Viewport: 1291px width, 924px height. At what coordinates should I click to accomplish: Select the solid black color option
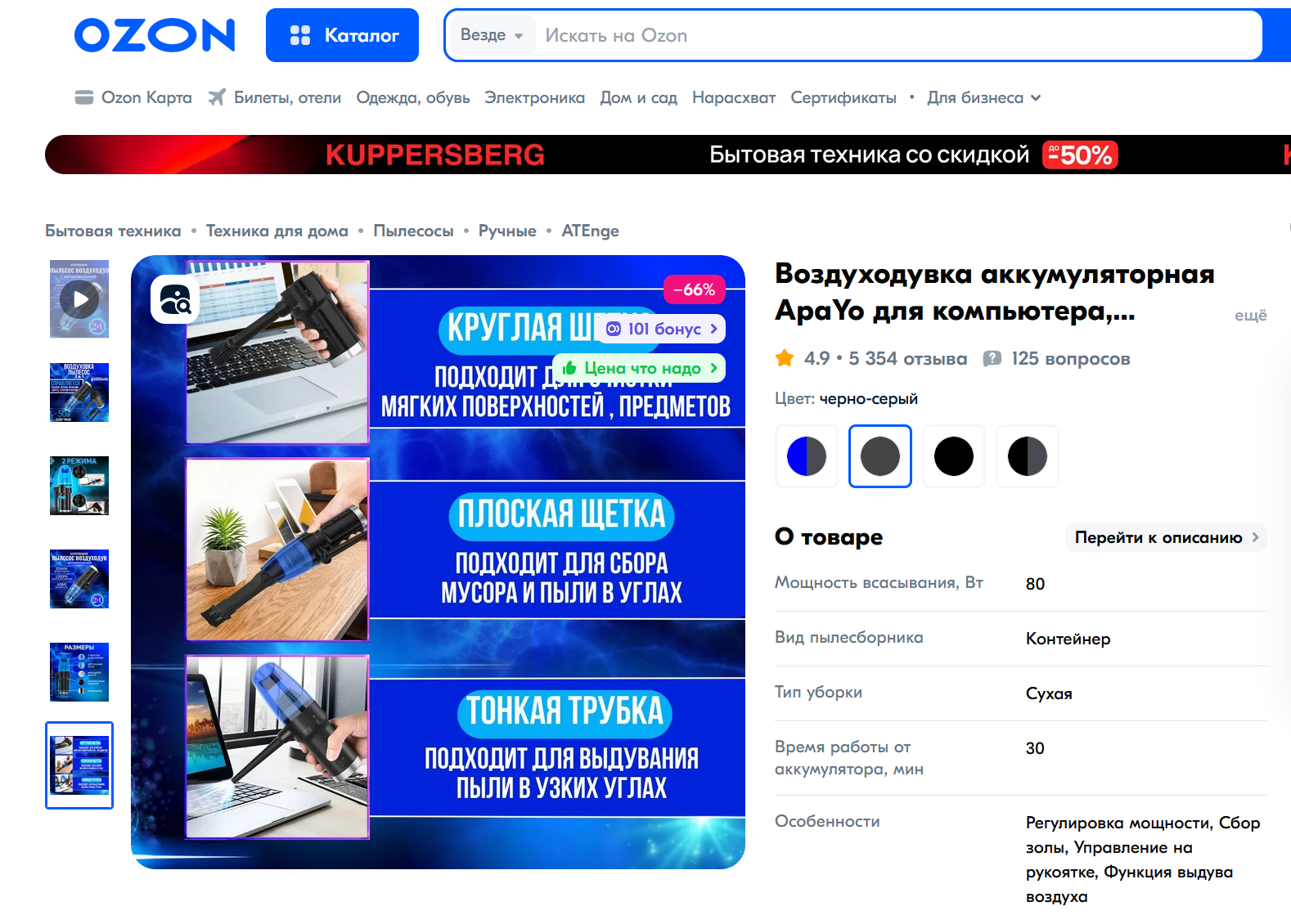[954, 456]
